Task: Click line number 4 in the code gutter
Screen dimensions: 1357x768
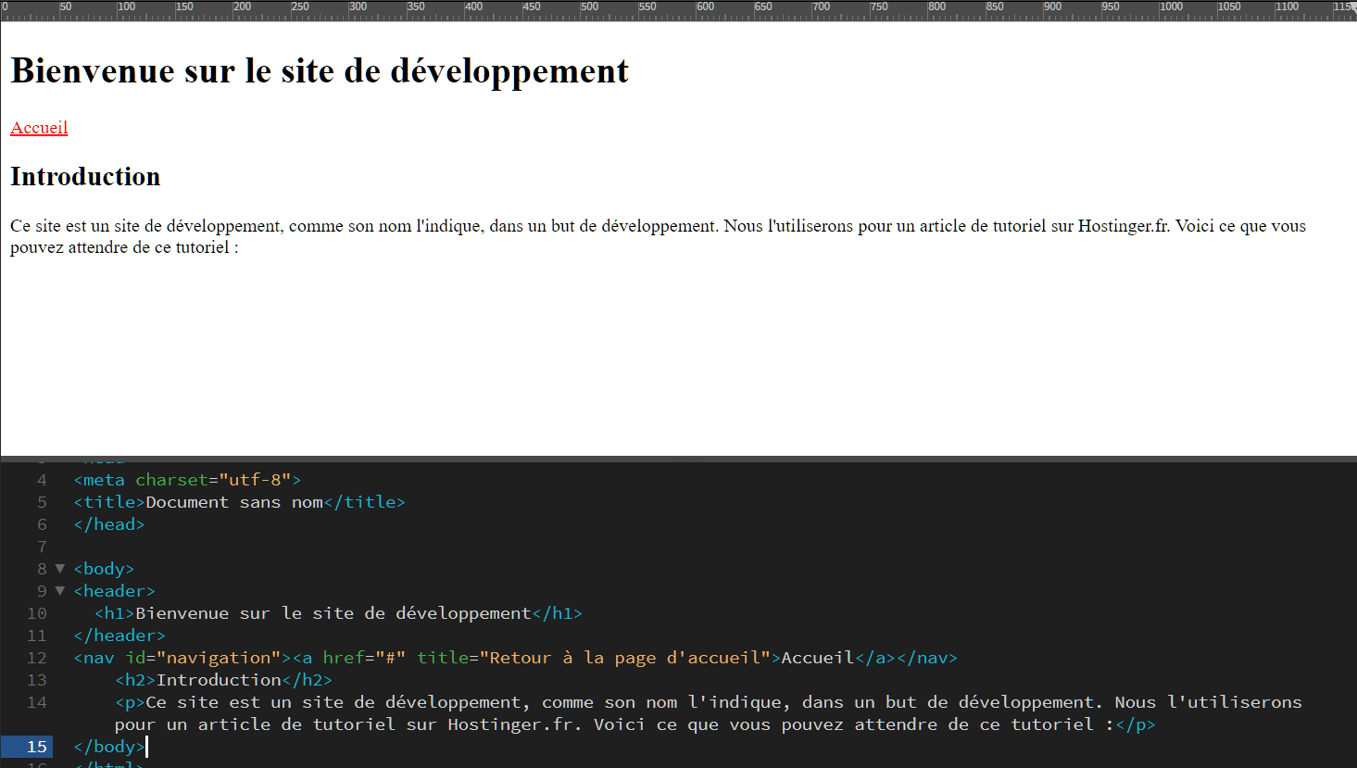Action: [x=40, y=479]
